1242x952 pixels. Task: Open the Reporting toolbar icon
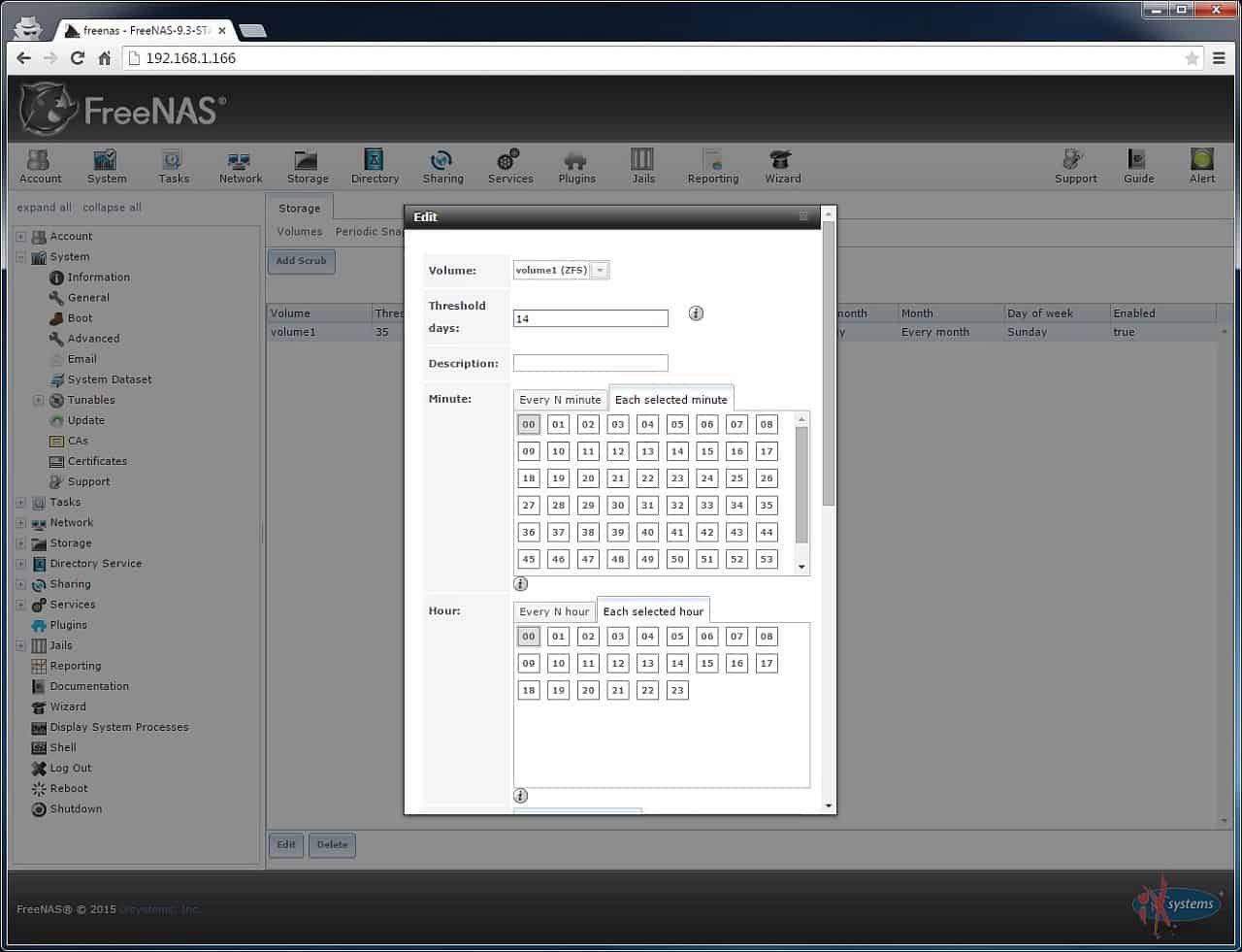[x=712, y=166]
